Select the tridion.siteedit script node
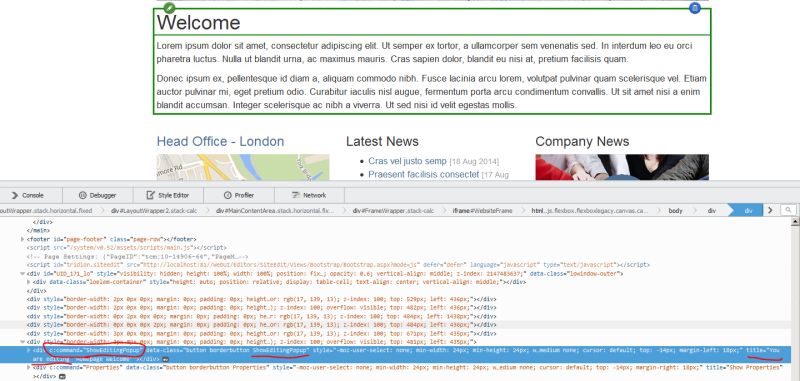The image size is (800, 381). pos(338,265)
